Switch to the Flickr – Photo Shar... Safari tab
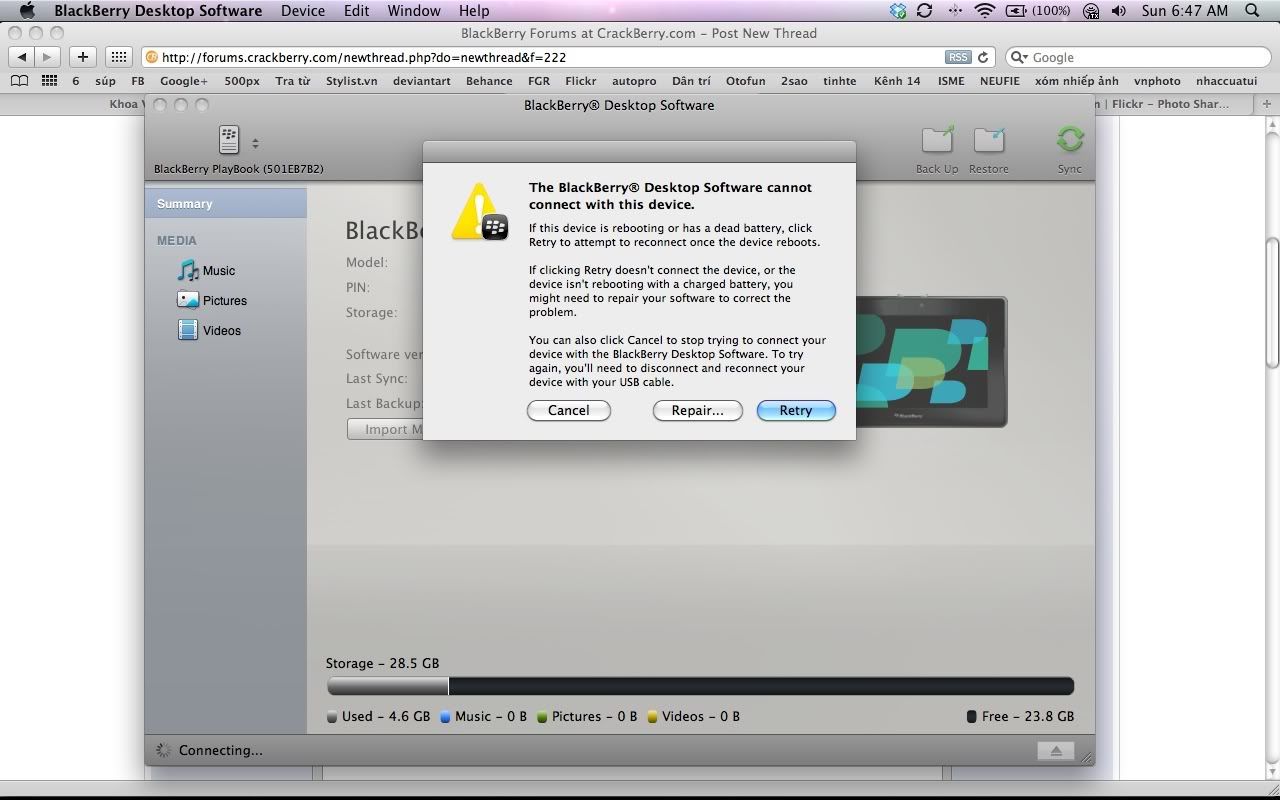Image resolution: width=1280 pixels, height=800 pixels. coord(1175,103)
